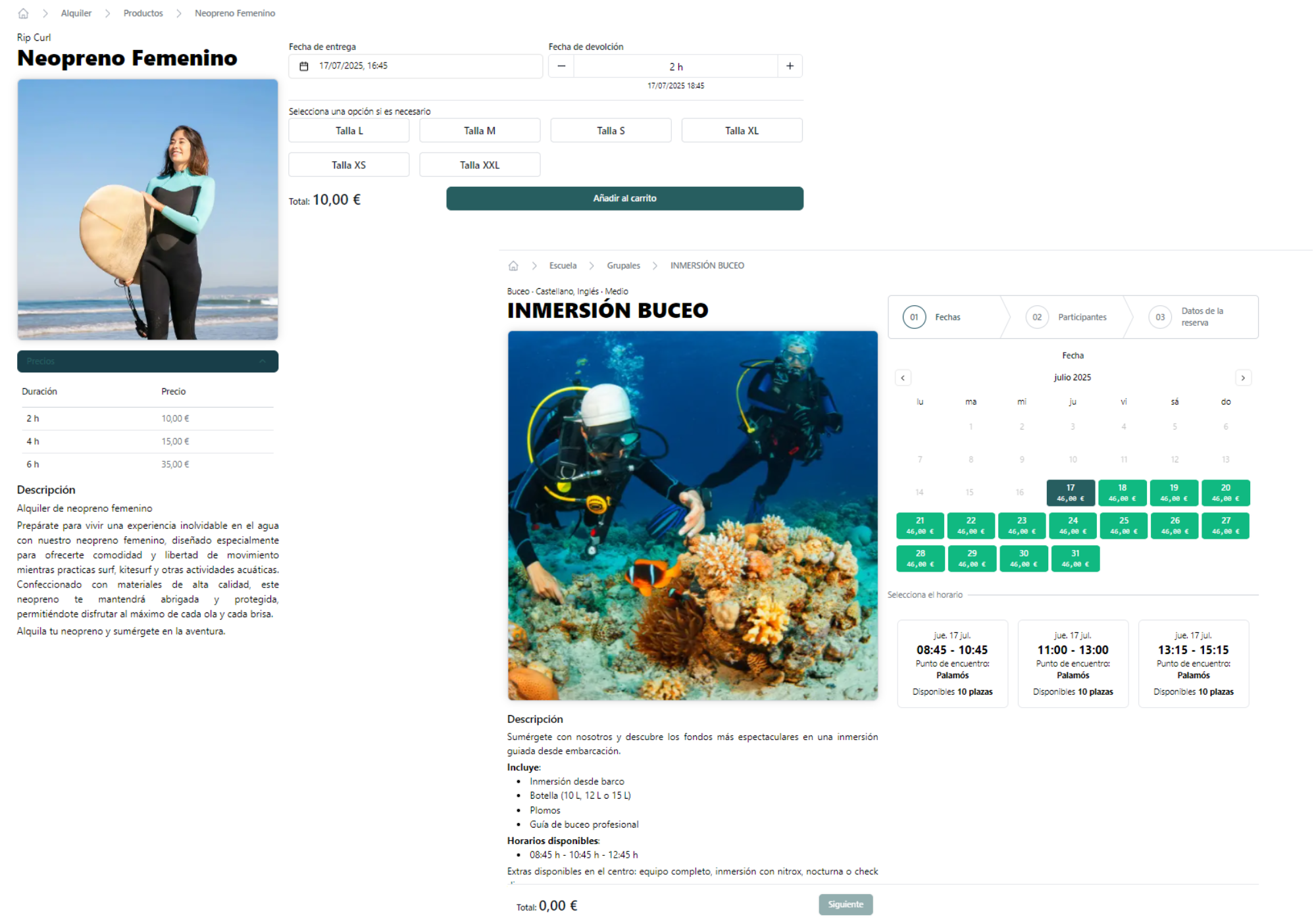1316x921 pixels.
Task: Select the 13:15 - 15:15 time slot
Action: tap(1194, 663)
